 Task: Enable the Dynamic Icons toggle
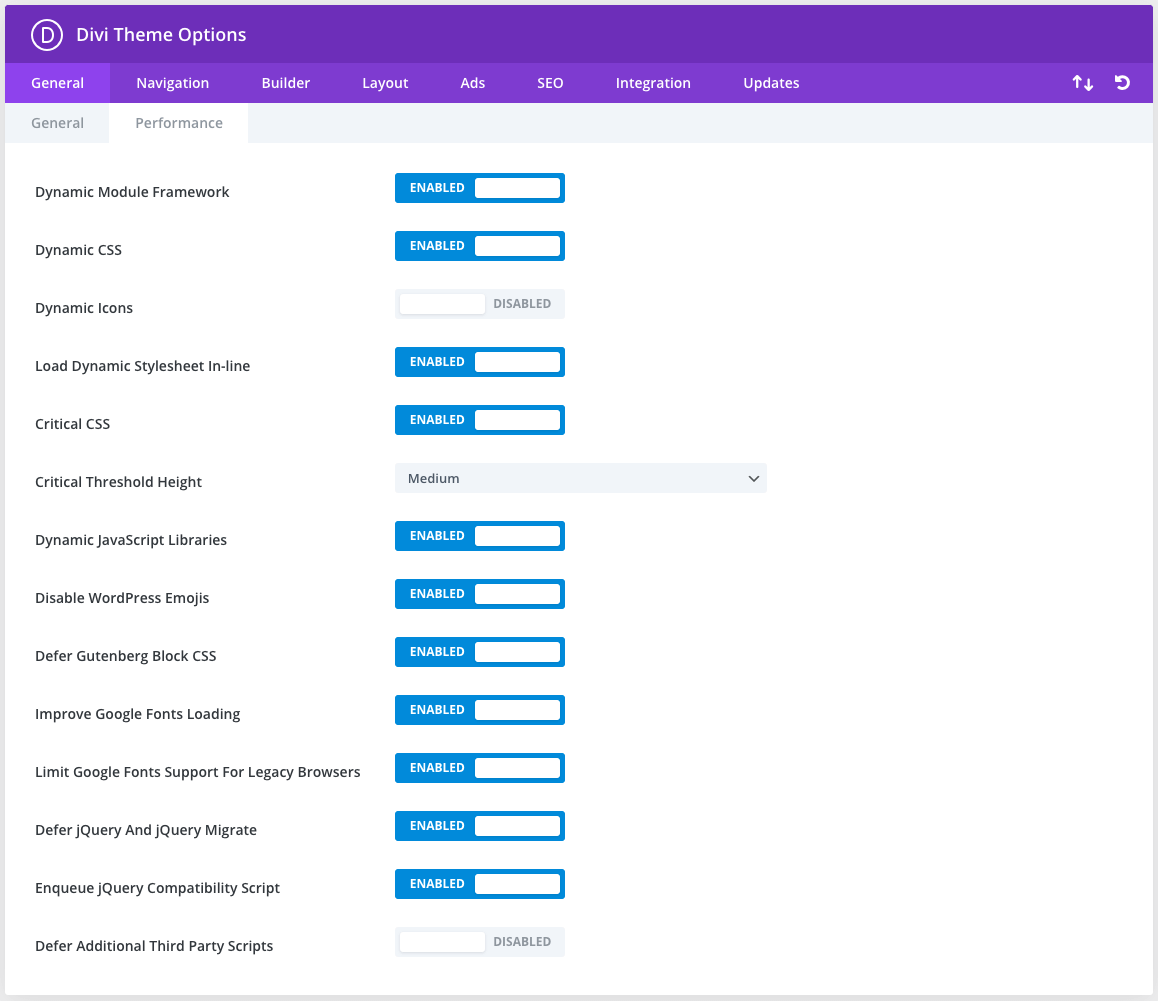tap(480, 304)
